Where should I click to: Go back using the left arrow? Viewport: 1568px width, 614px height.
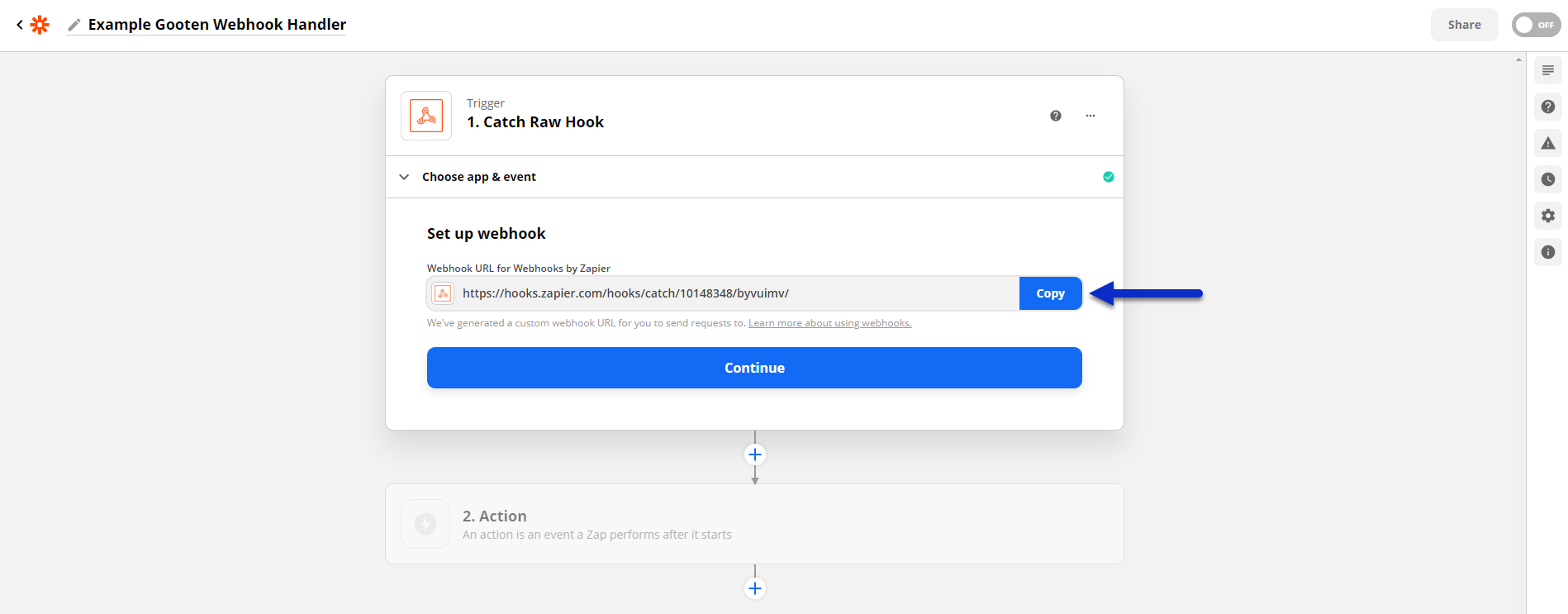20,25
